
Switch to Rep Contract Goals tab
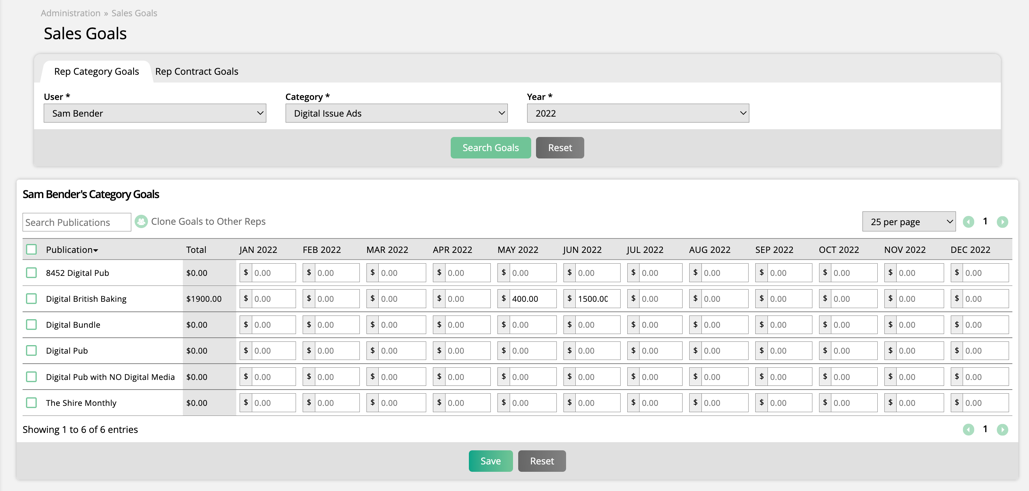pos(196,72)
